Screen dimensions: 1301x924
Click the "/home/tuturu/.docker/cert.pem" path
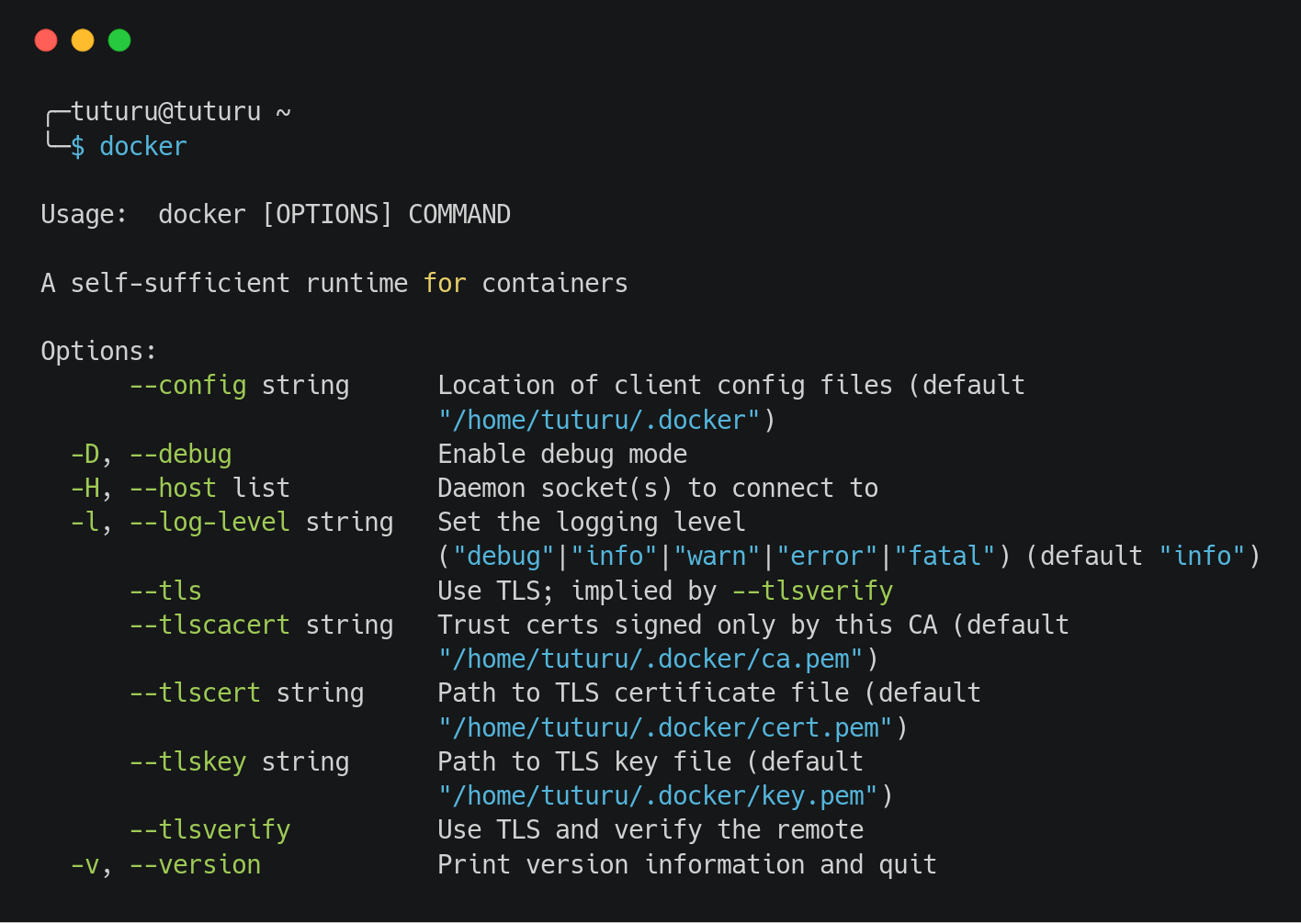point(665,728)
